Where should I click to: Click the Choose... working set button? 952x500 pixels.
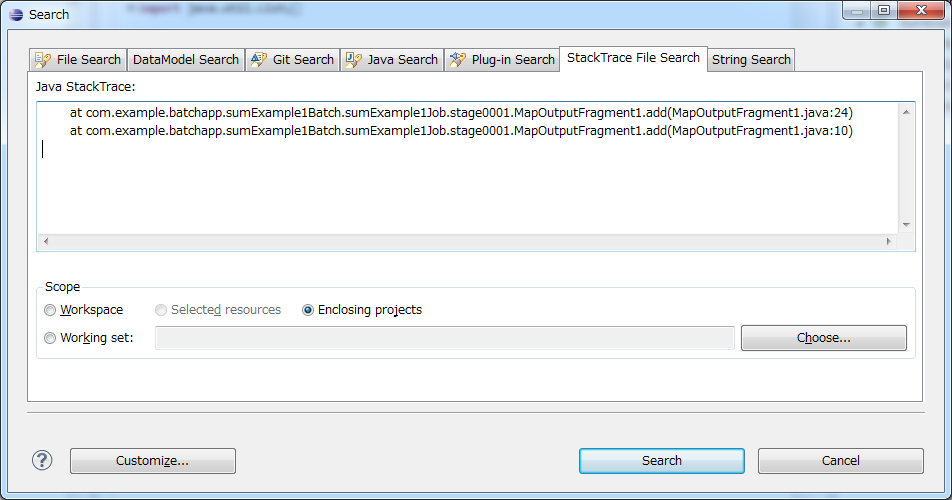pyautogui.click(x=823, y=338)
